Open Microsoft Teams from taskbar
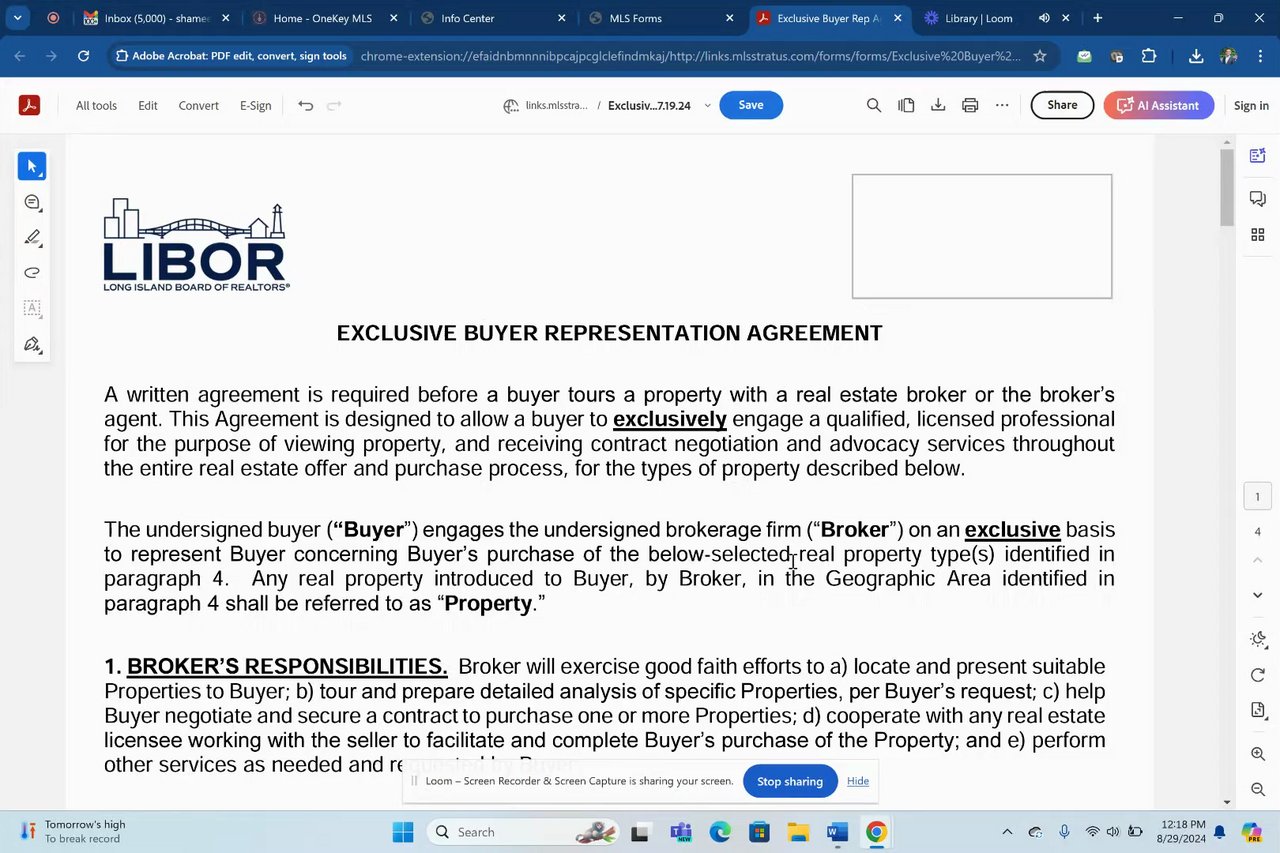The image size is (1280, 853). [681, 832]
